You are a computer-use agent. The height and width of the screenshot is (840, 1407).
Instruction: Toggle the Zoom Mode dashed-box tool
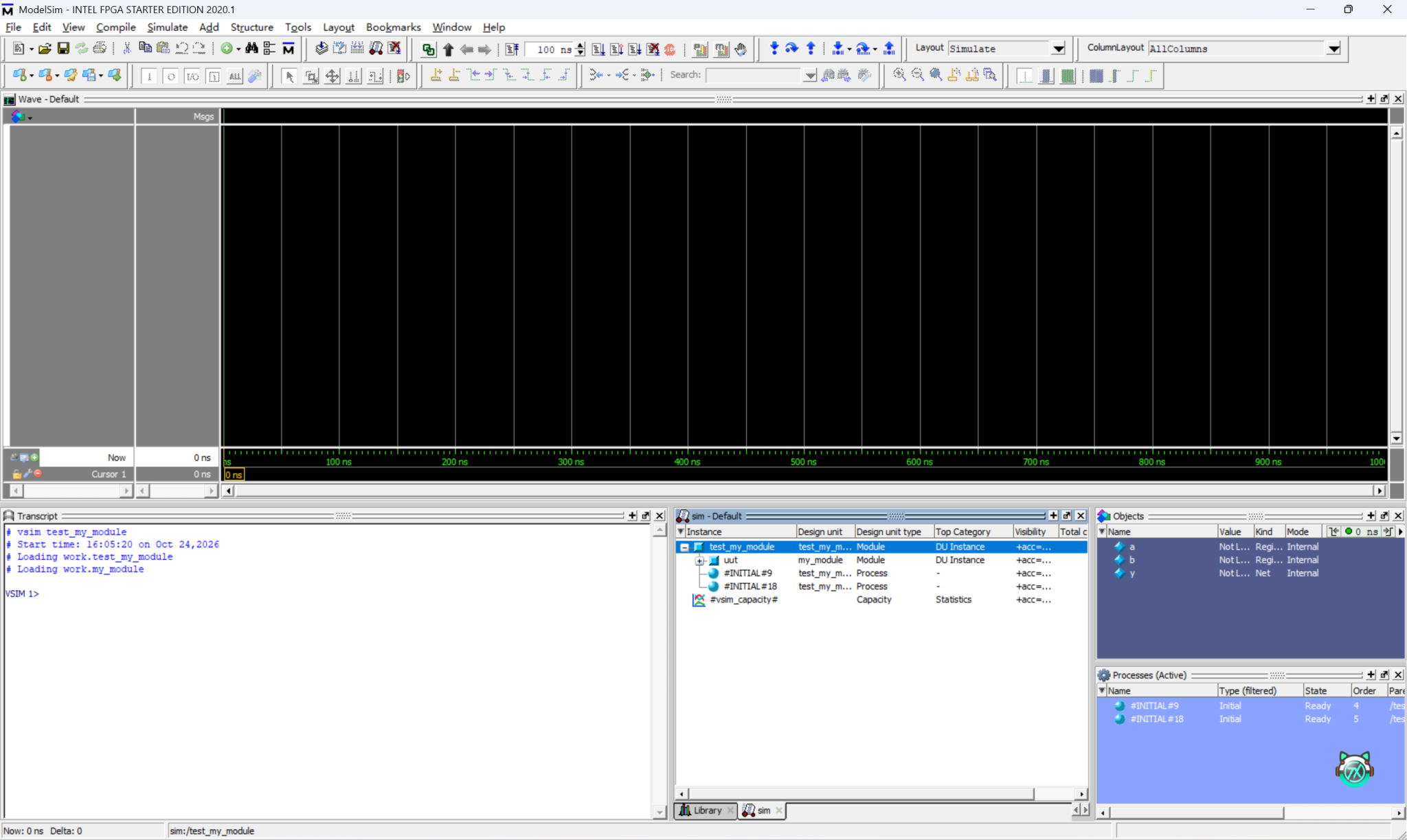tap(311, 76)
